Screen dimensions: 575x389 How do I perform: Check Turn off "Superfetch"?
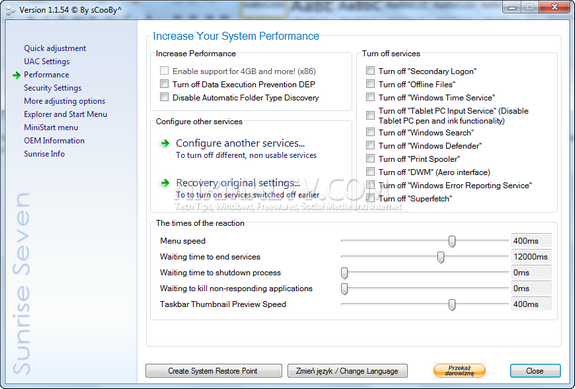coord(370,198)
